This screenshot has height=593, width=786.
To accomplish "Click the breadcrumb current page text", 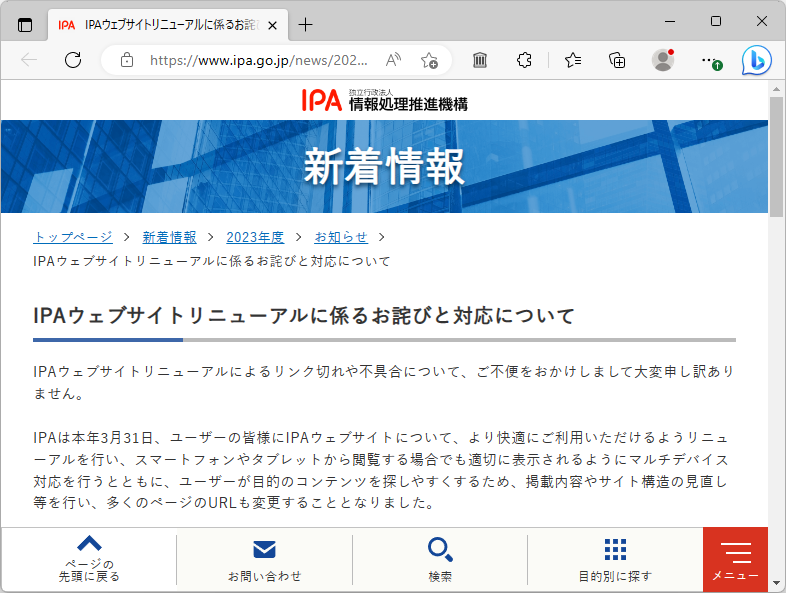I will pos(212,261).
